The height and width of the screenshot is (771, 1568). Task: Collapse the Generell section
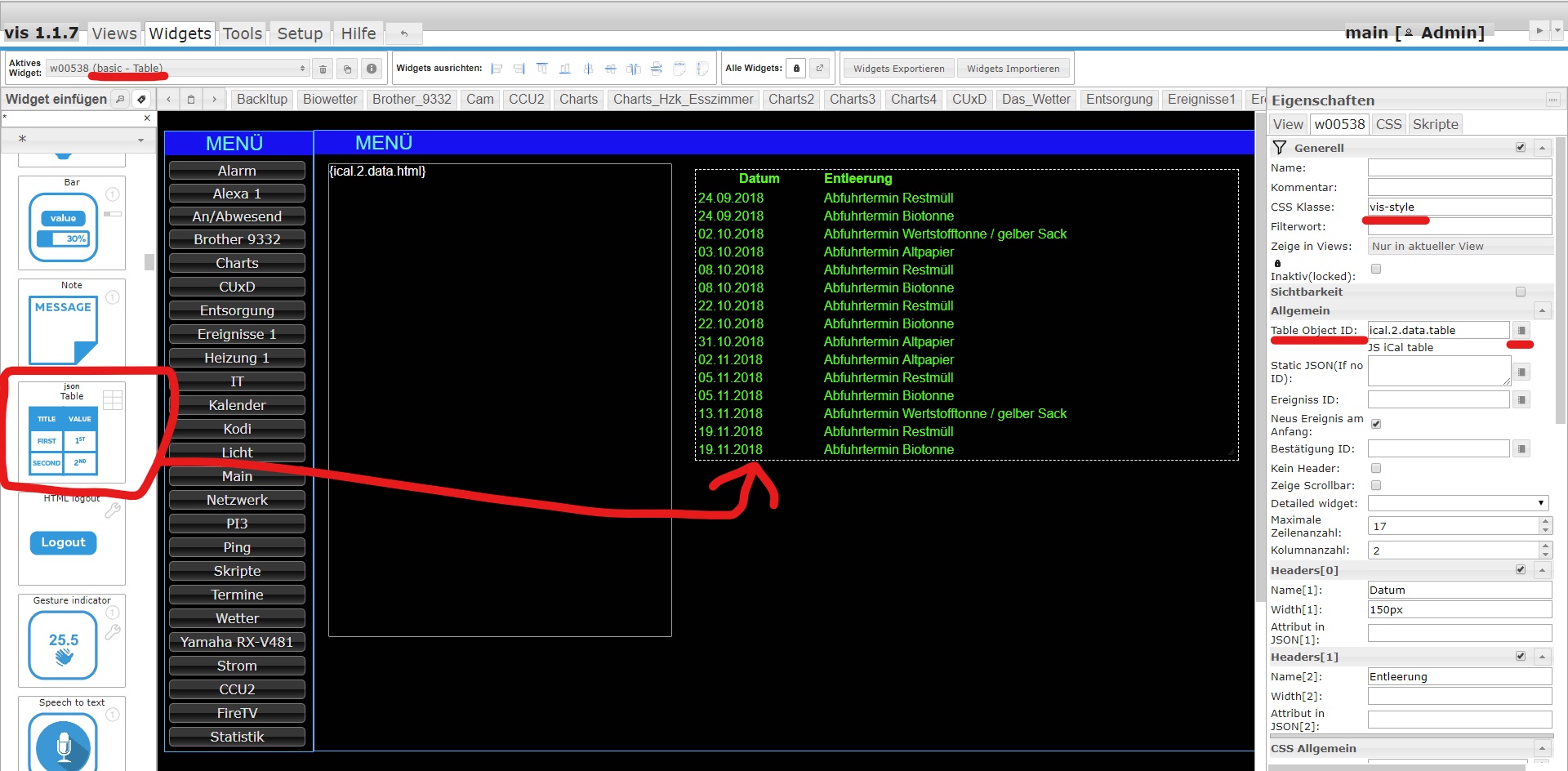tap(1542, 148)
